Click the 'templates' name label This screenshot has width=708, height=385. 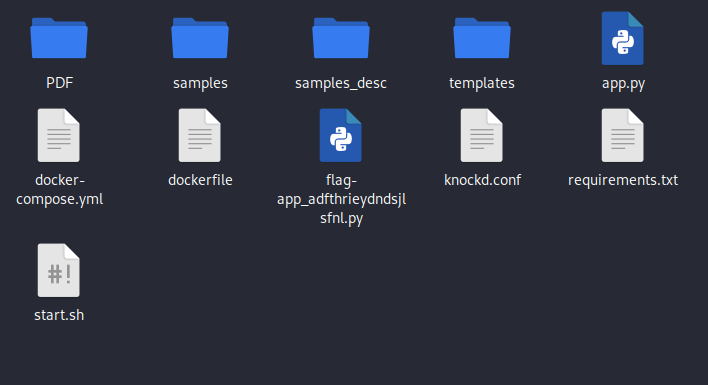coord(482,83)
